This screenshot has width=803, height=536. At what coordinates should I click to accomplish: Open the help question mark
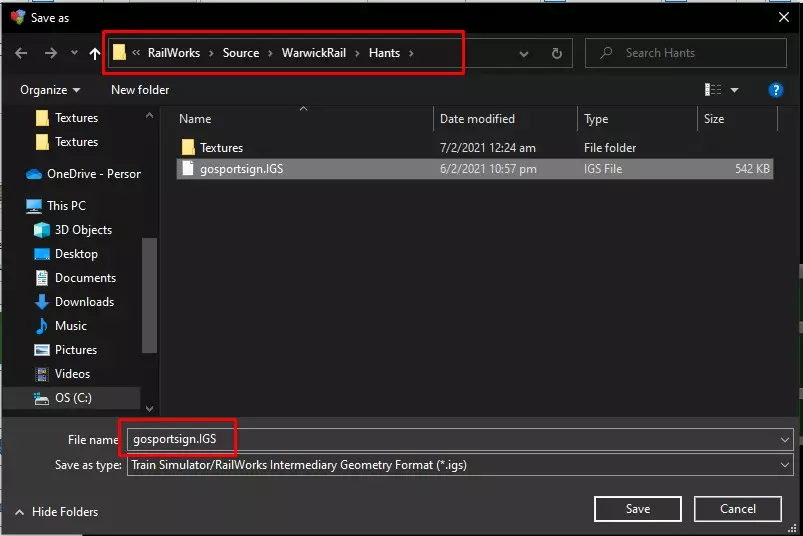point(775,90)
